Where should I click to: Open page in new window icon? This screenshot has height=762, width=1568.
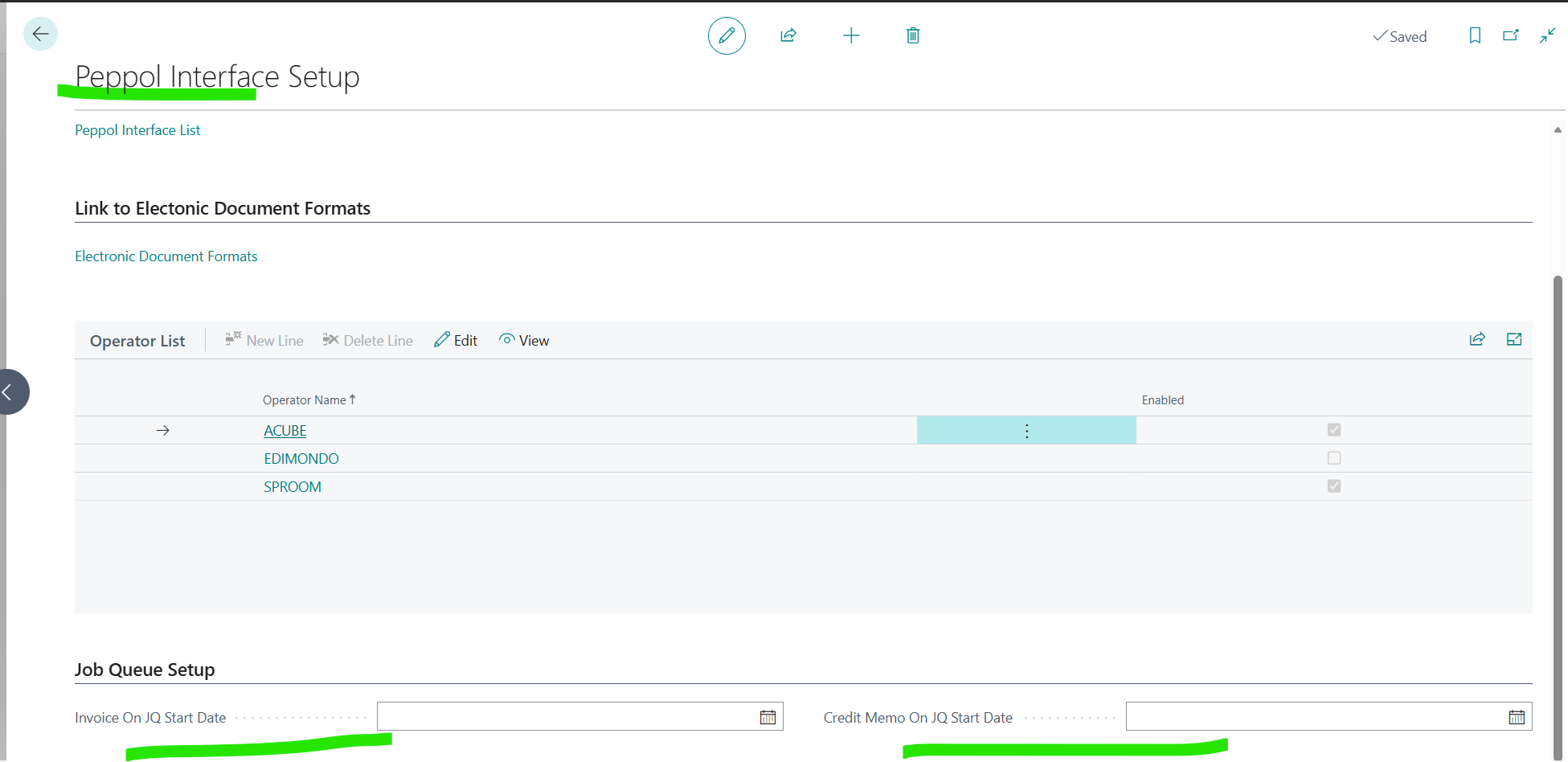[x=1511, y=35]
